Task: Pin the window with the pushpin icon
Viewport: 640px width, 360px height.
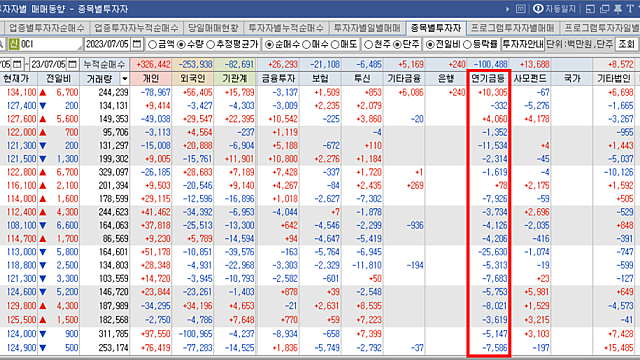Action: 618,9
